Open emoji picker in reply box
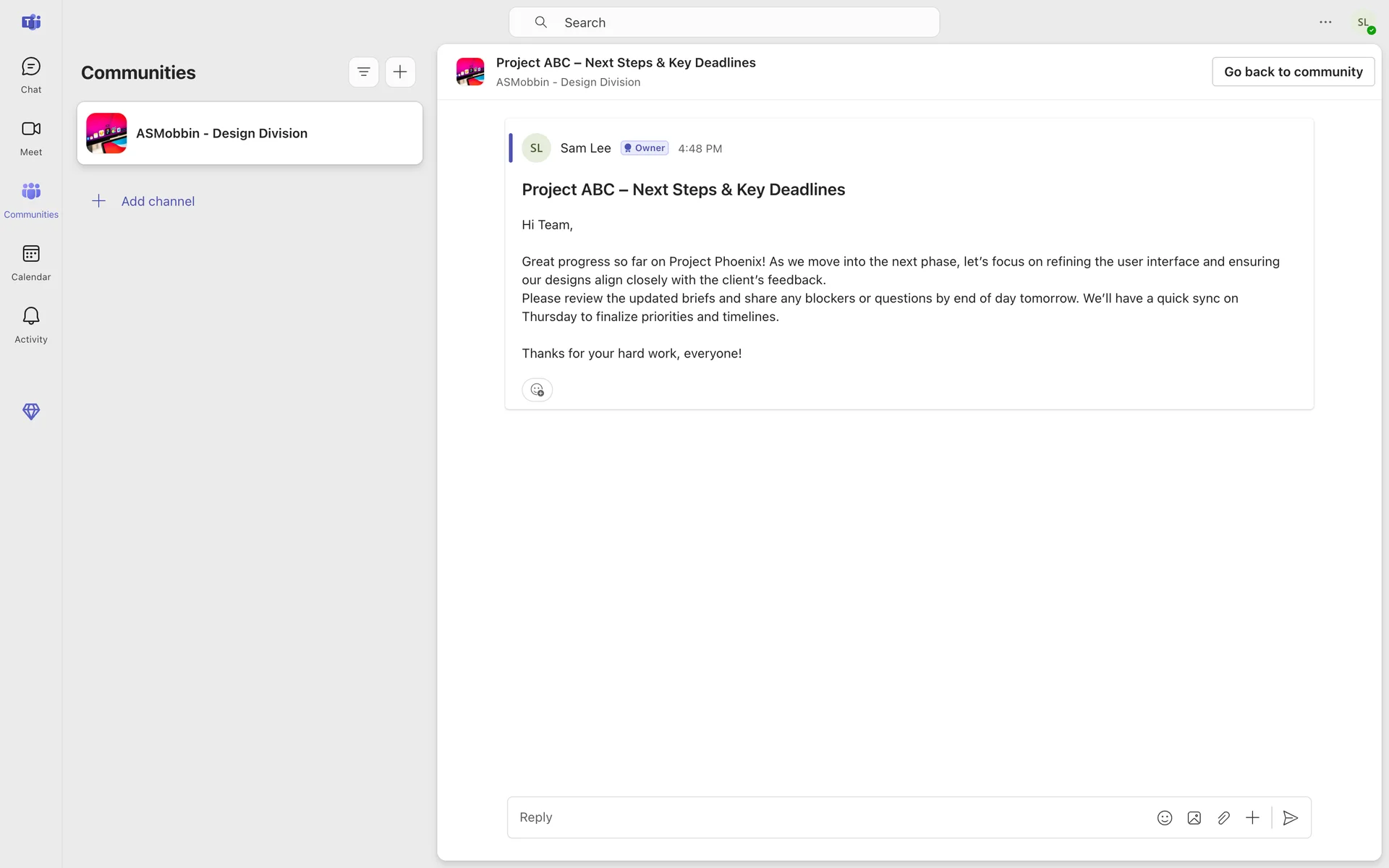The height and width of the screenshot is (868, 1389). 1164,818
